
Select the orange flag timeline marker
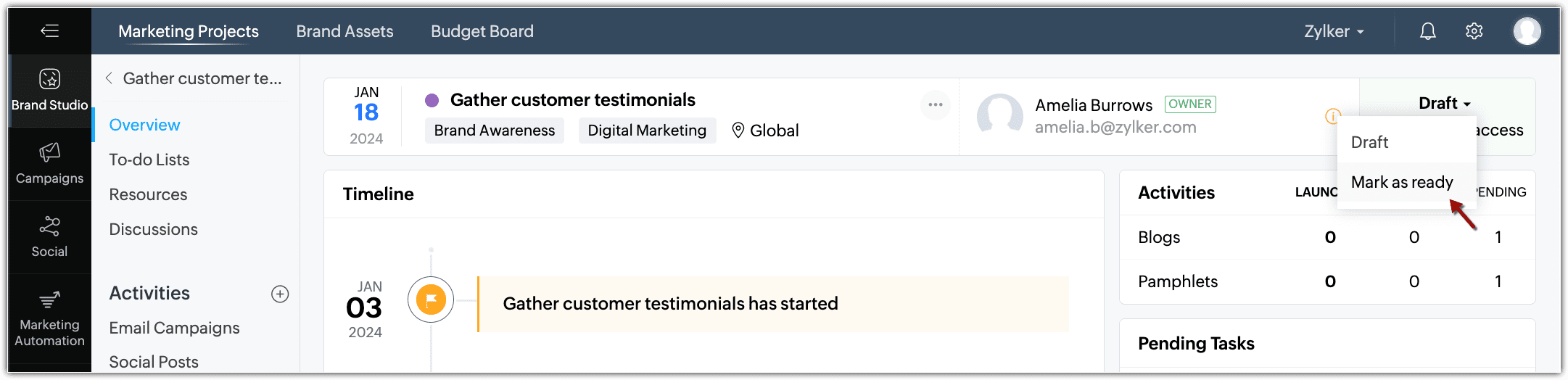click(431, 300)
